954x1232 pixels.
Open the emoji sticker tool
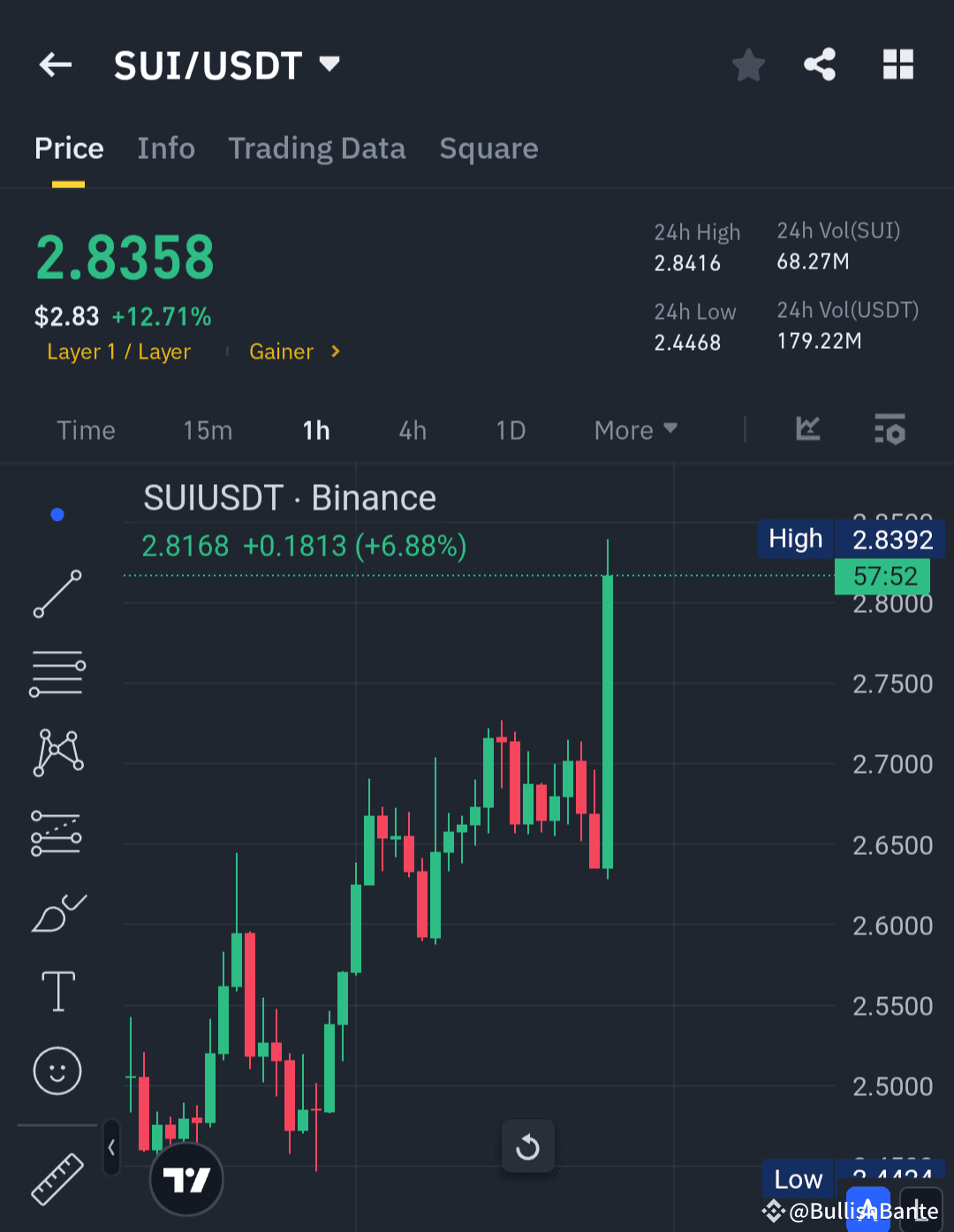(57, 1071)
